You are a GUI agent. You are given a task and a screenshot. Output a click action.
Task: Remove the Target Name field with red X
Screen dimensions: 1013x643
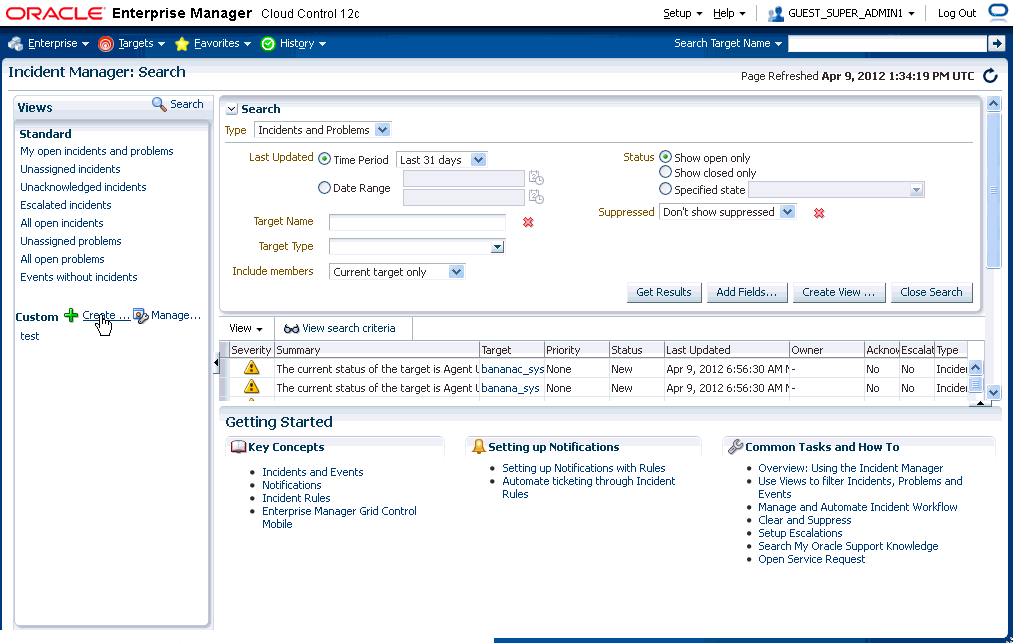pos(528,222)
